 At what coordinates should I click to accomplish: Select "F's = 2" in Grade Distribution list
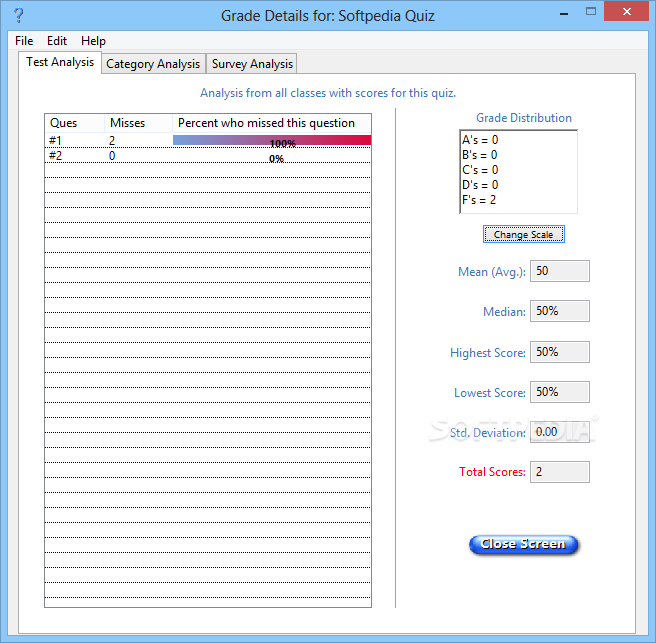(479, 200)
